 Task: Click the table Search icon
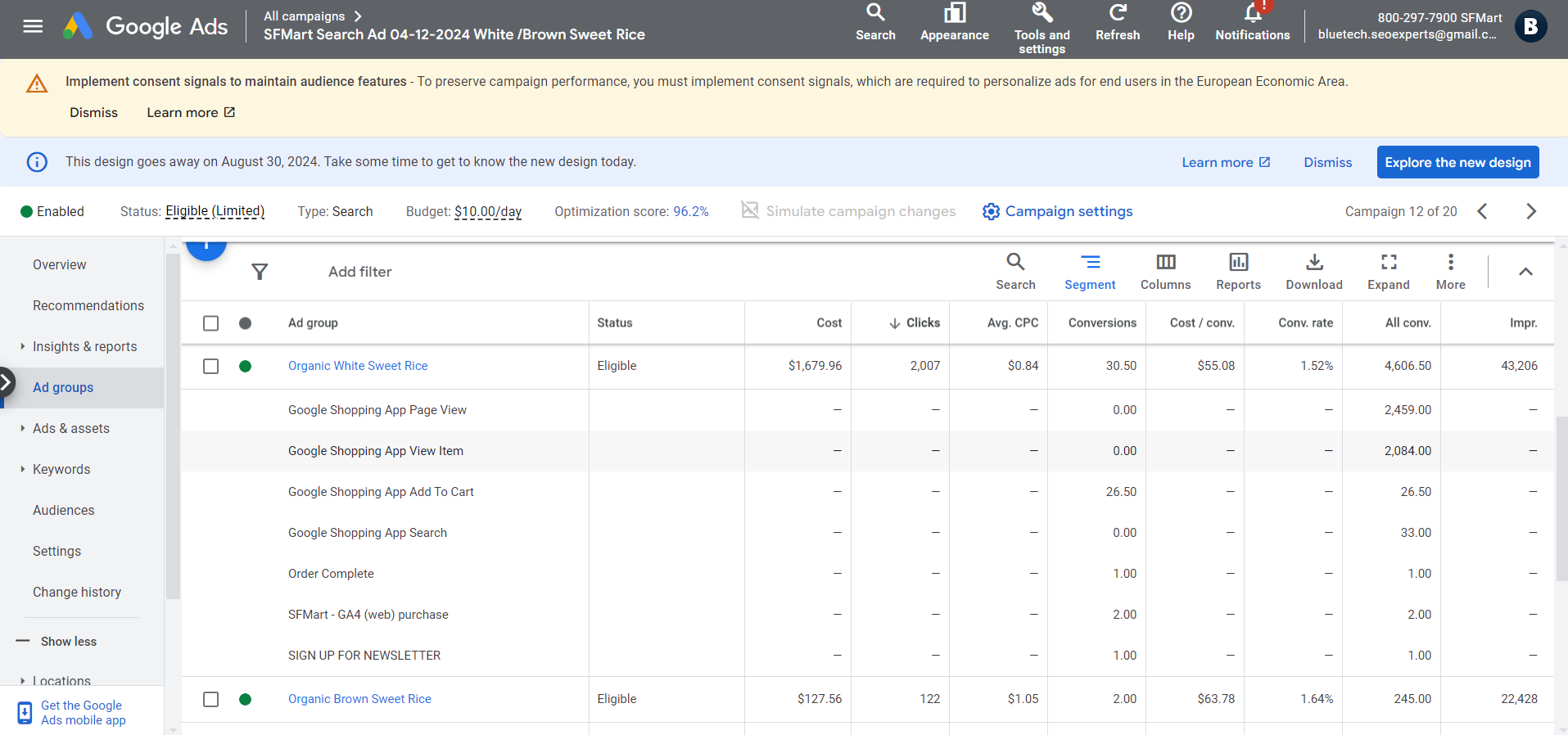(1015, 272)
